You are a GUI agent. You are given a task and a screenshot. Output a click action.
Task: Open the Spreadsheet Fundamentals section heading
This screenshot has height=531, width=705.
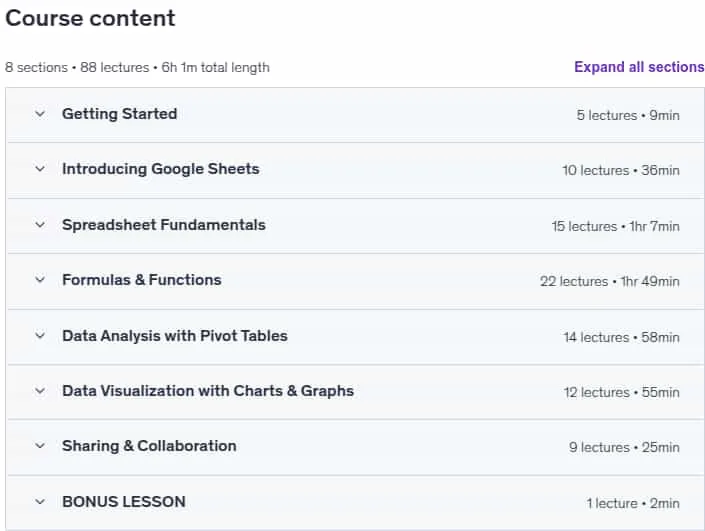pos(164,225)
